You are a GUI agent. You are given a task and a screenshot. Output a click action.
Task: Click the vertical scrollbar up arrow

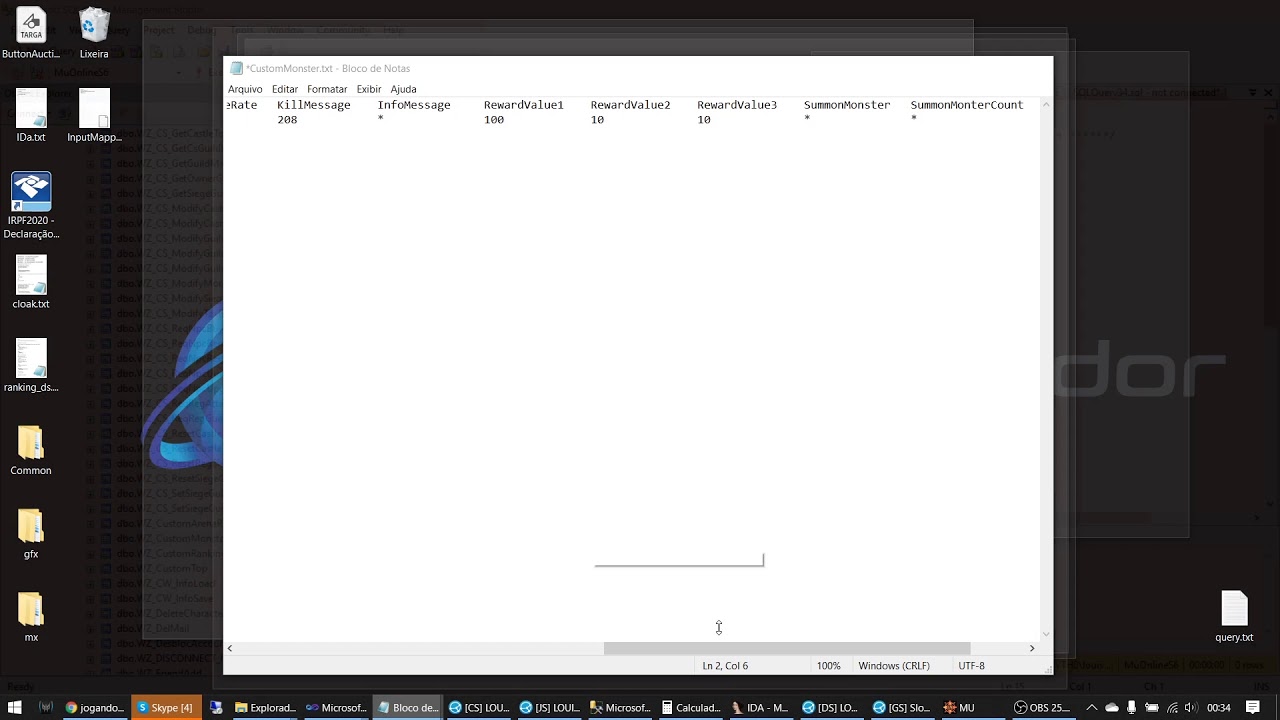coord(1046,104)
